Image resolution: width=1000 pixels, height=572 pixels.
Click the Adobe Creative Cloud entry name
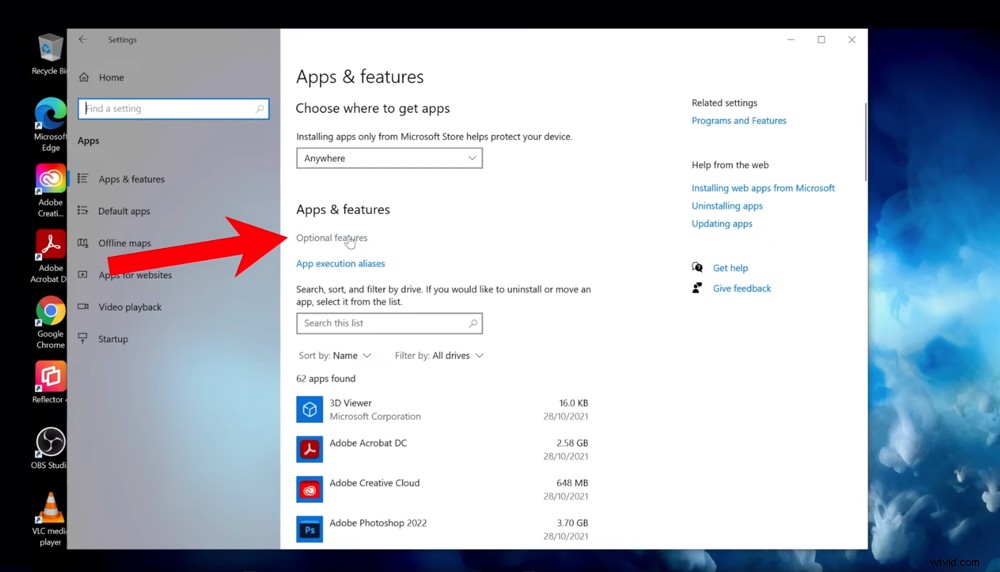pos(374,483)
